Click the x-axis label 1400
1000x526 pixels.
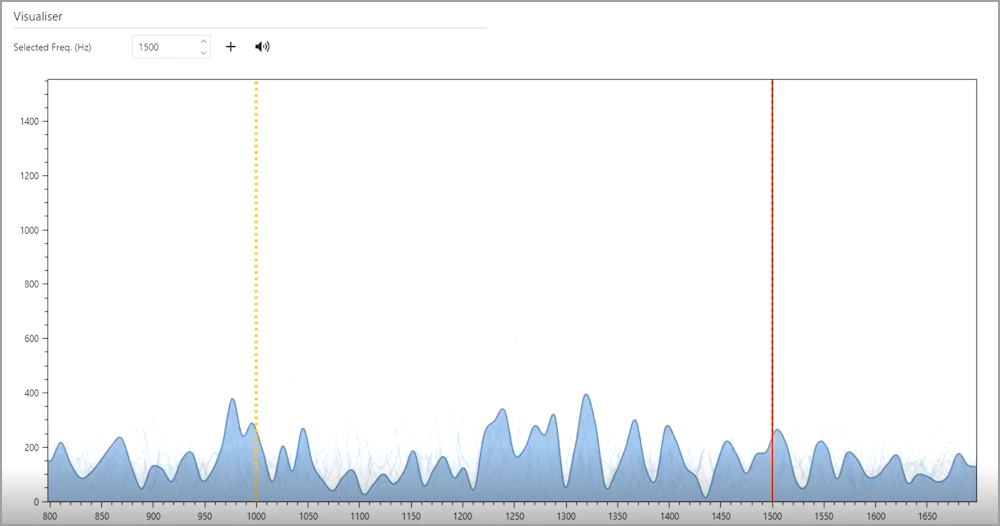(669, 516)
